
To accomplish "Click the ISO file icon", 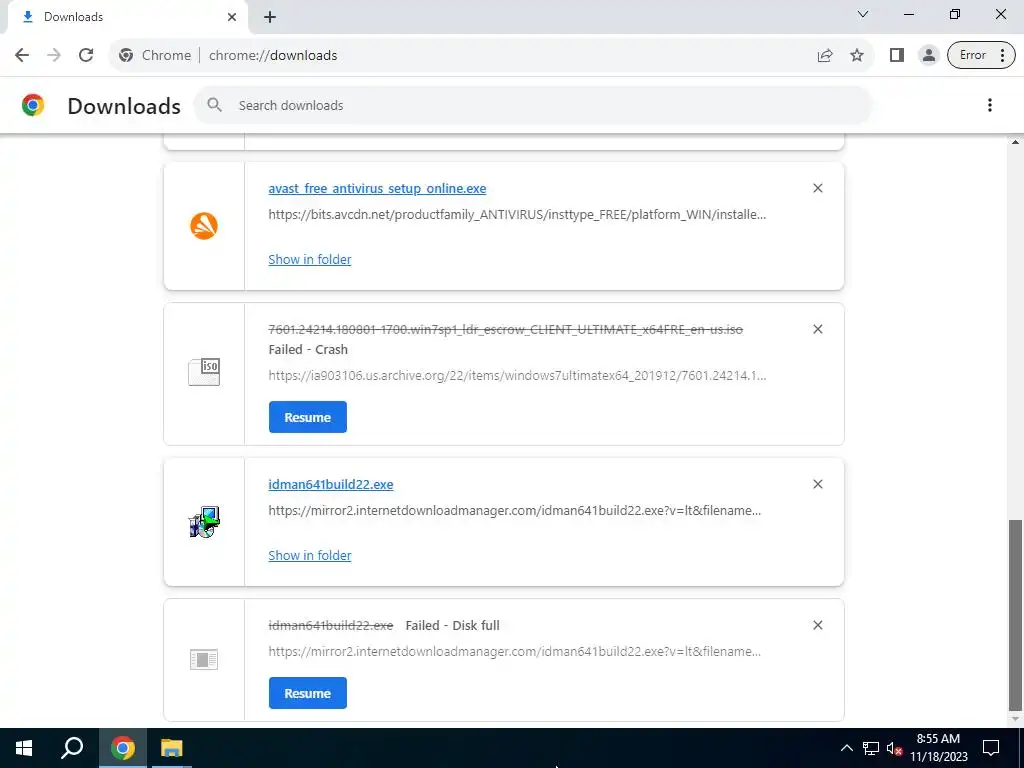I will tap(204, 372).
